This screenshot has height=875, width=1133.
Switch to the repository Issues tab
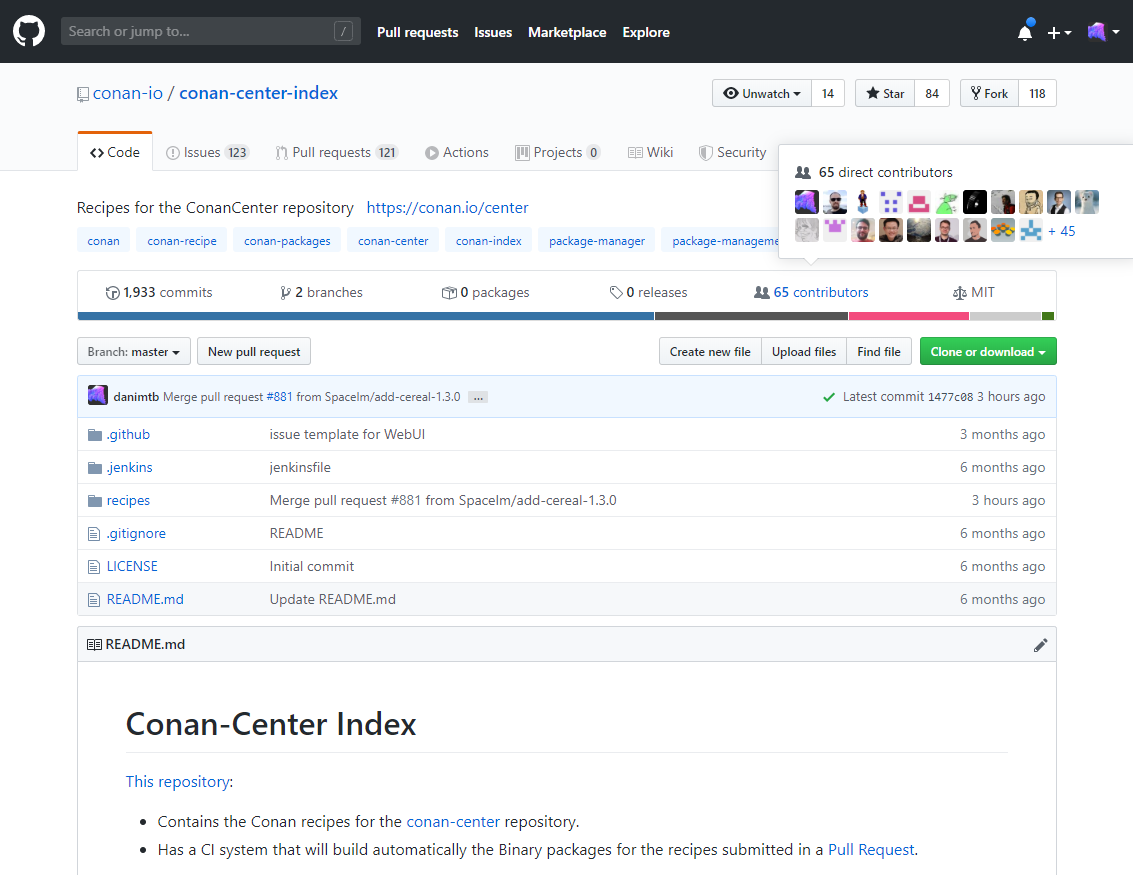207,152
